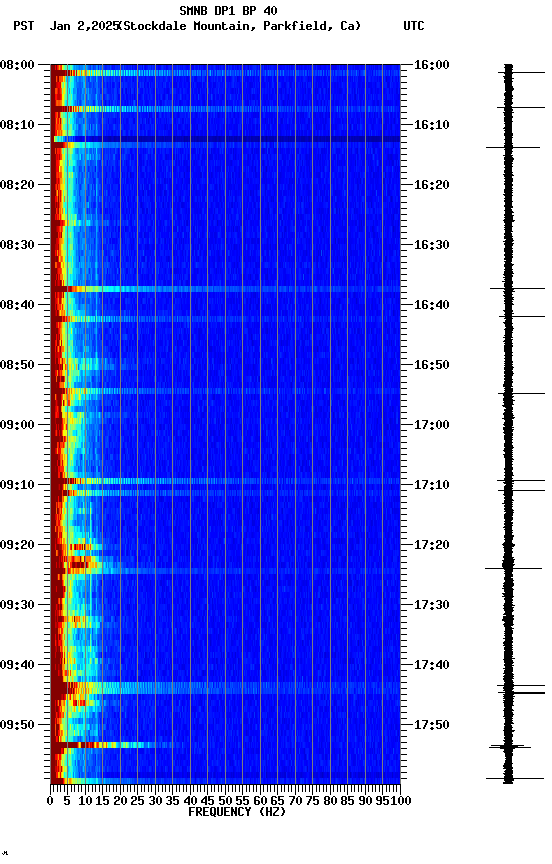Click the 09:10 PST time label
552x864 pixels.
pyautogui.click(x=17, y=485)
